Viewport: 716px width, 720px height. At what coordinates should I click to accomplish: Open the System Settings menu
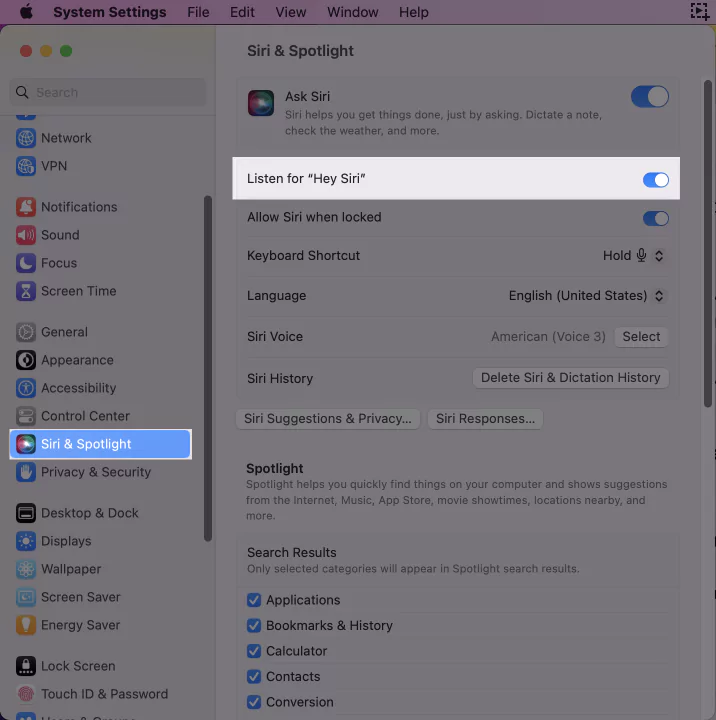(x=110, y=12)
